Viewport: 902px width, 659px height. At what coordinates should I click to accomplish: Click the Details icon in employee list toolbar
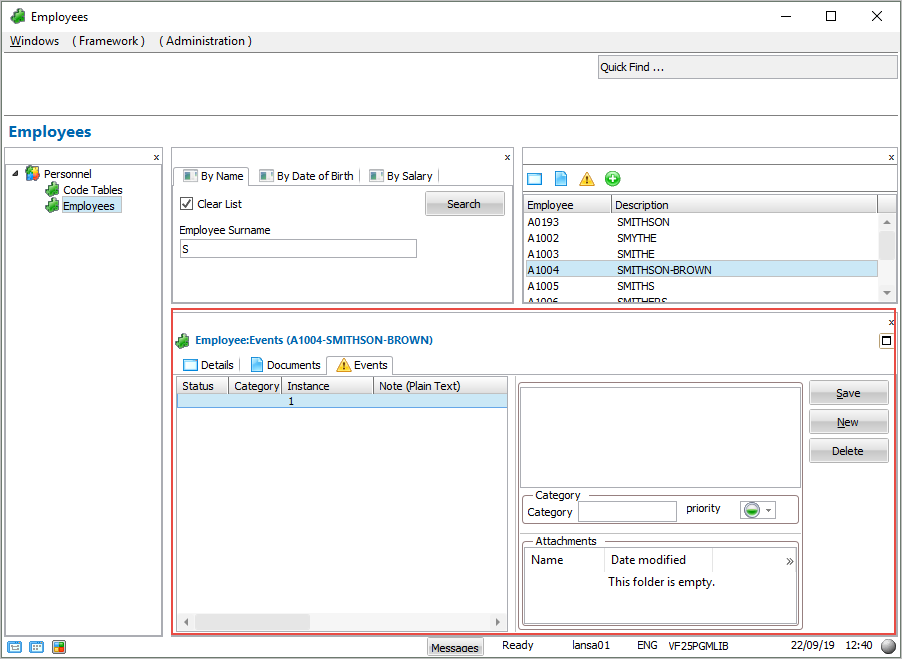tap(534, 179)
